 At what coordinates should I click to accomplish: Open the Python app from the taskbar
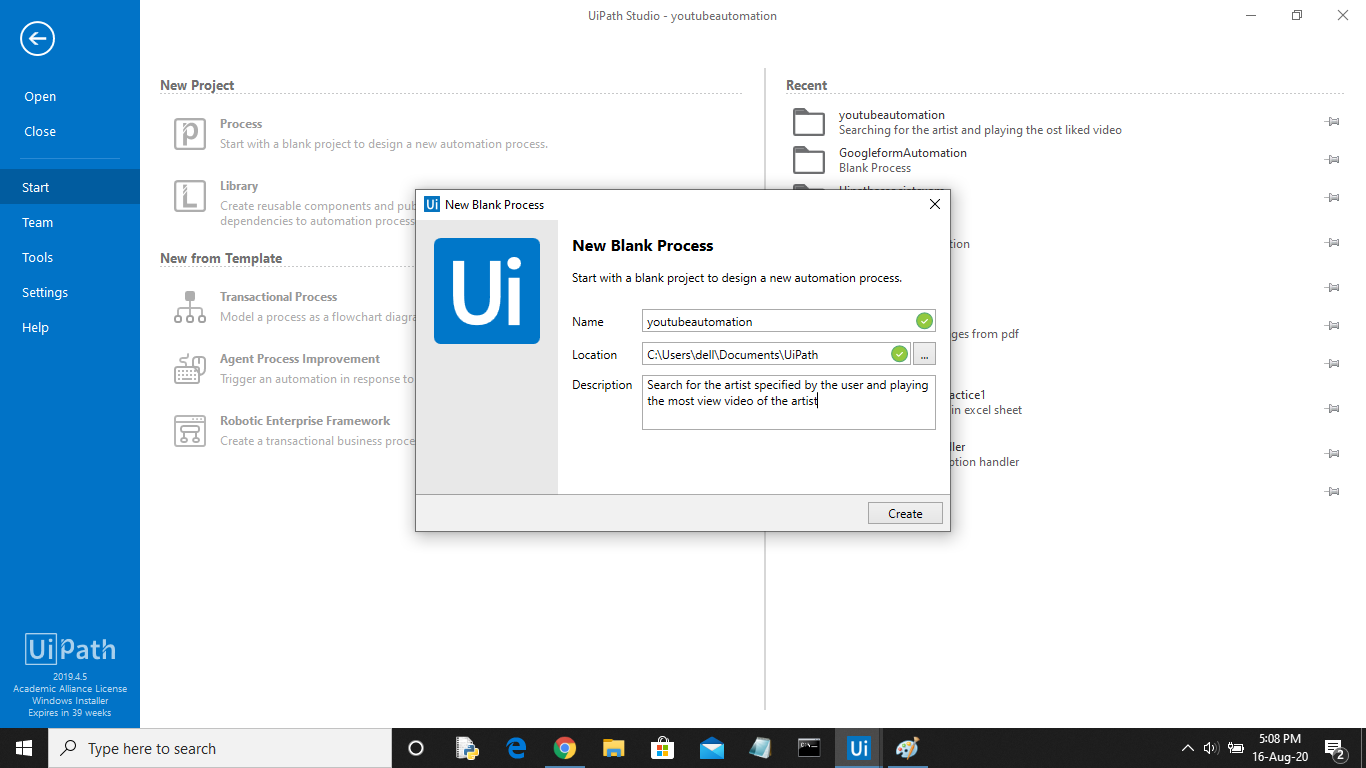tap(467, 748)
